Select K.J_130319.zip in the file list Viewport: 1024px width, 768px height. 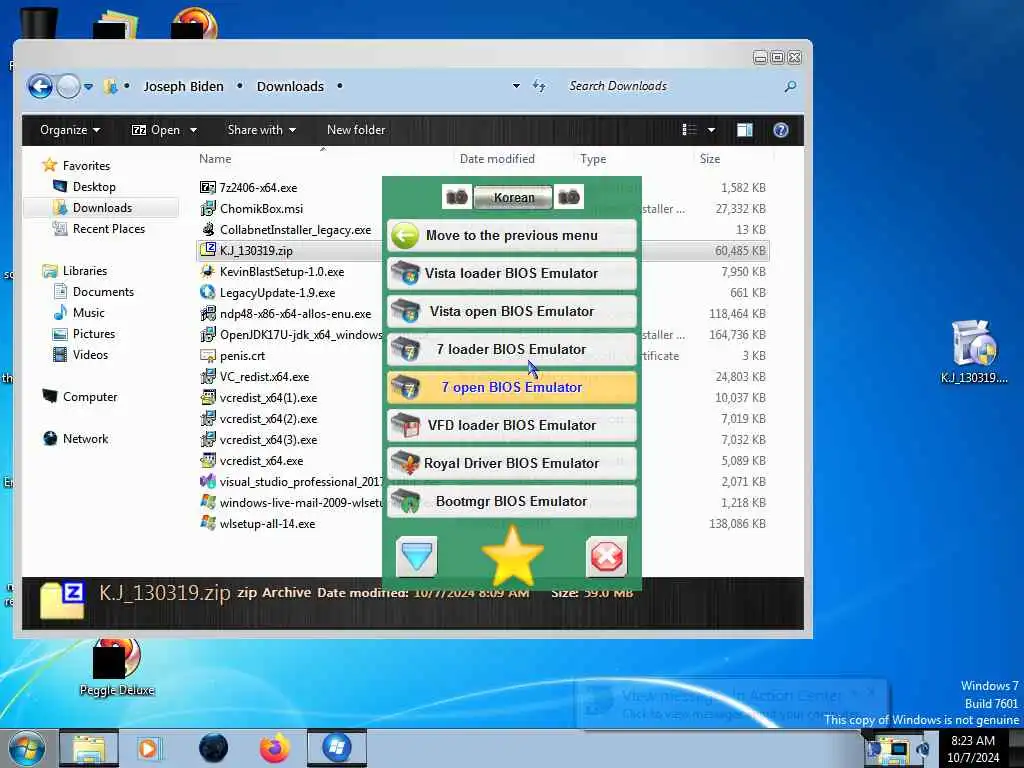(x=256, y=251)
